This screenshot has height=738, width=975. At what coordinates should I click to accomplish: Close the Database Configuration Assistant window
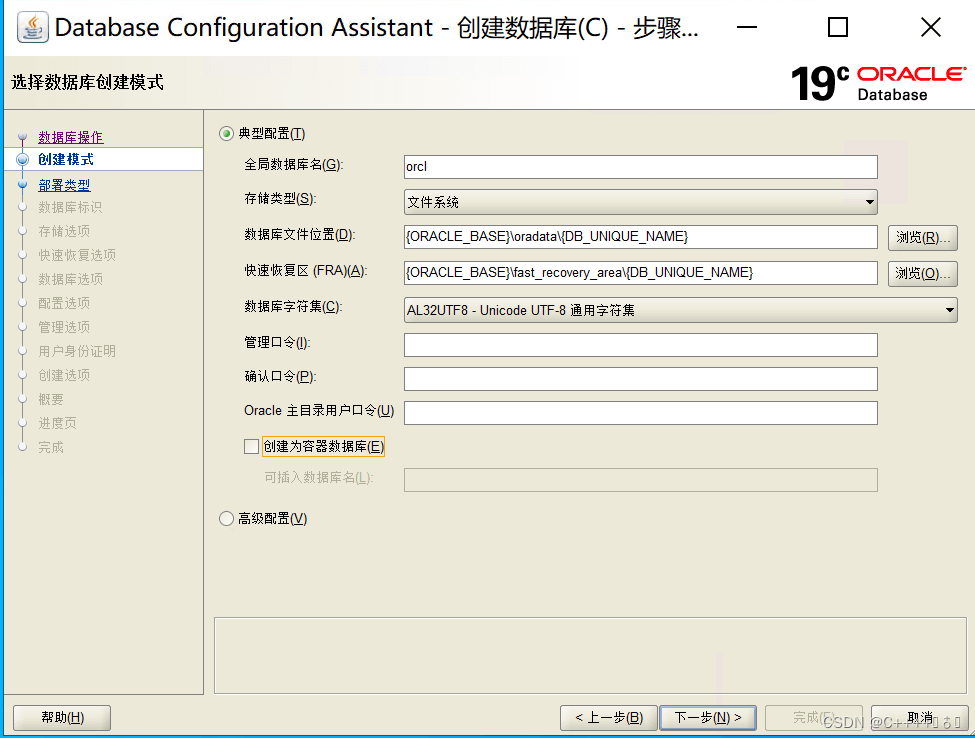[x=930, y=27]
